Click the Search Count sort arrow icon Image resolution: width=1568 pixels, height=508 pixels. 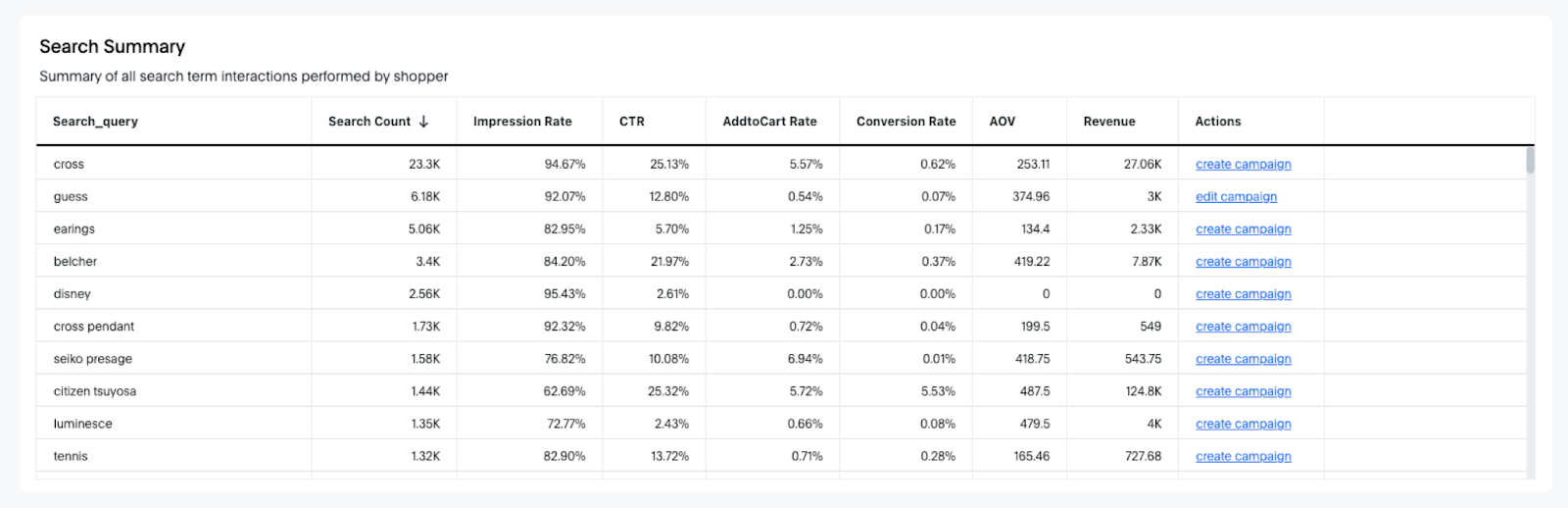(x=423, y=122)
